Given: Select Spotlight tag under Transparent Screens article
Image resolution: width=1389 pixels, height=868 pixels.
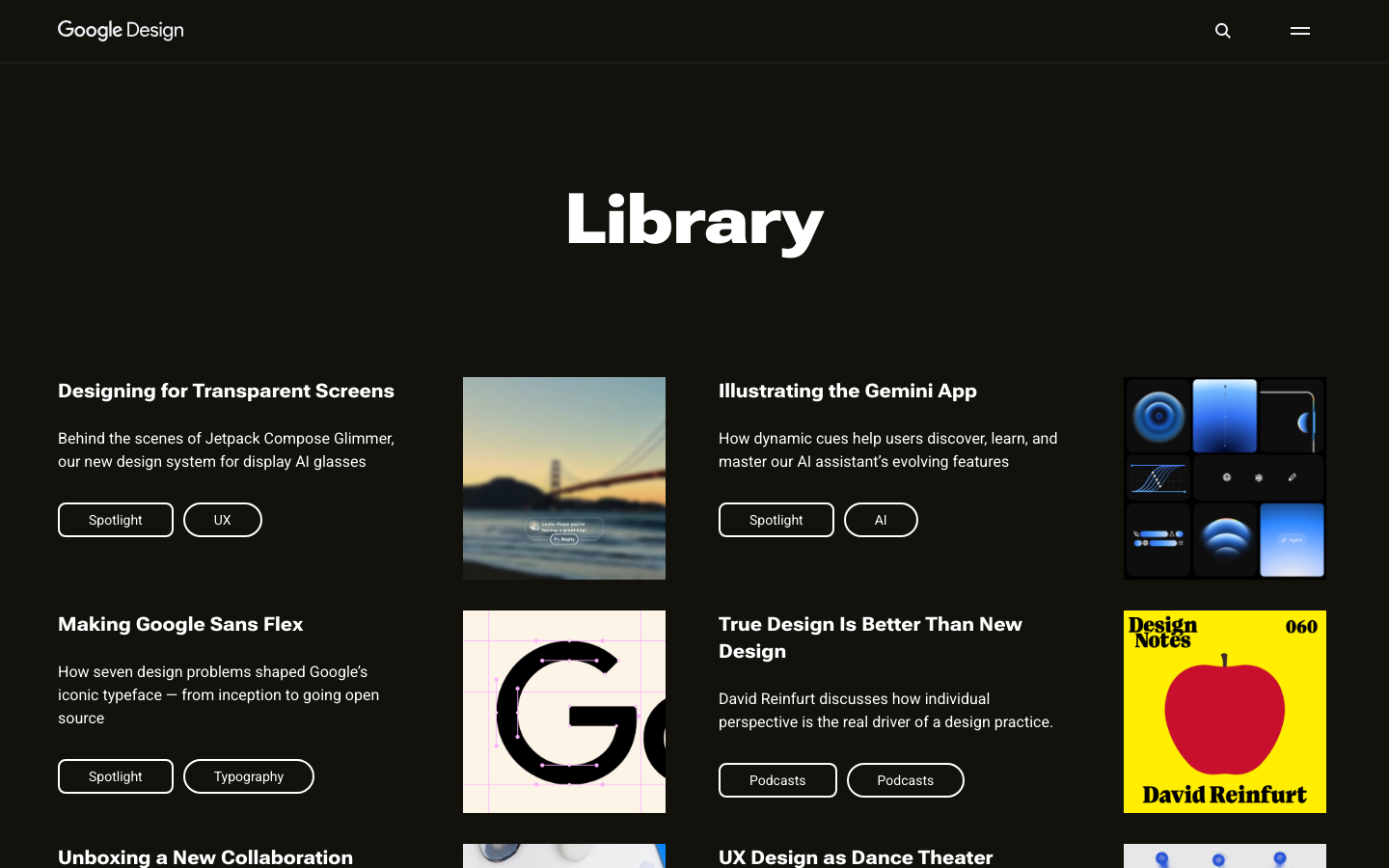Looking at the screenshot, I should (116, 520).
